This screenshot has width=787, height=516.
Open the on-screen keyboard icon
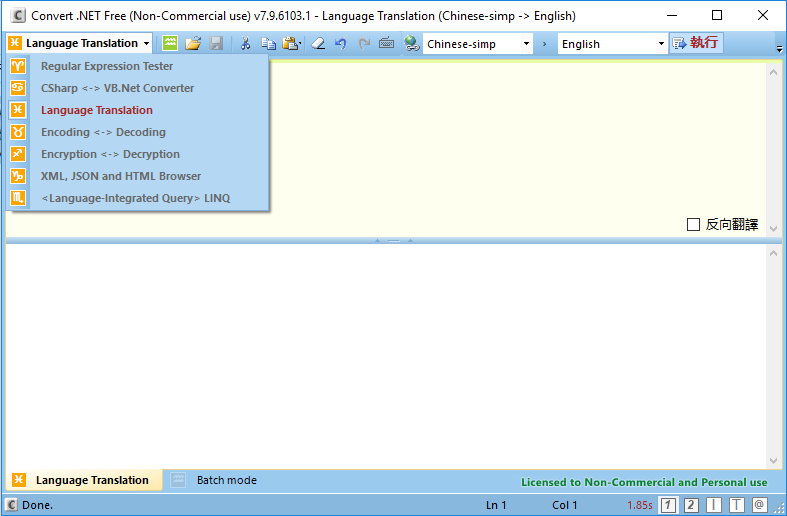click(386, 43)
